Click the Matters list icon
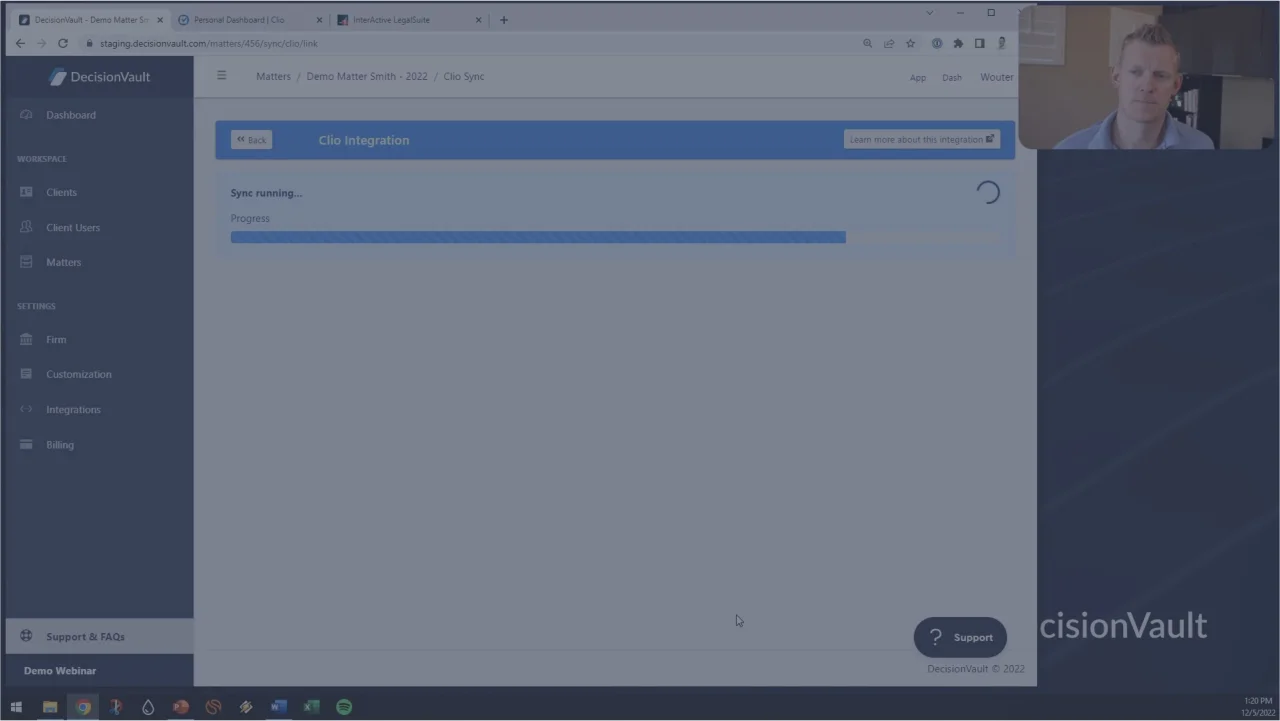 point(26,262)
